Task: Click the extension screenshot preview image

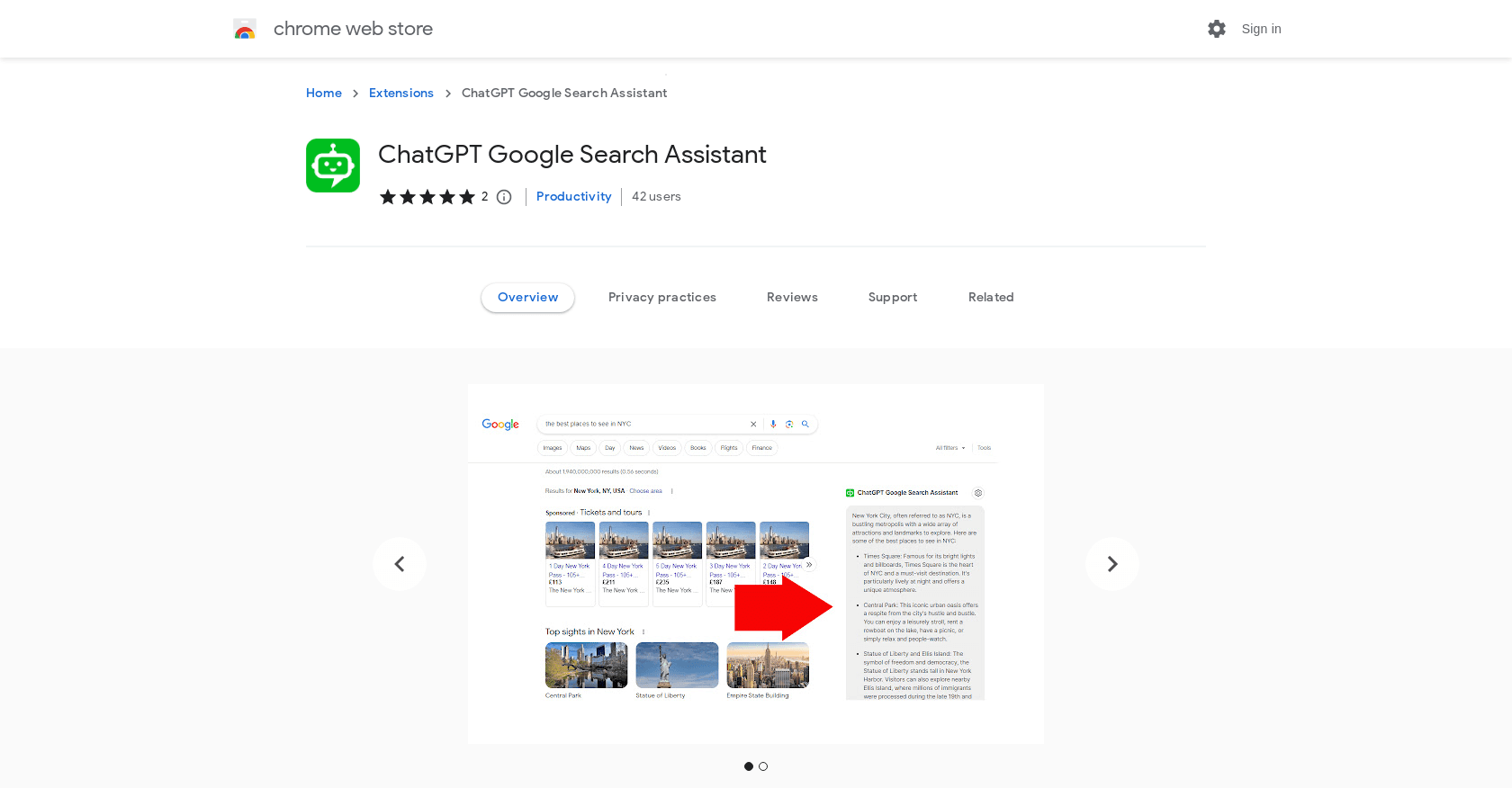Action: (756, 564)
